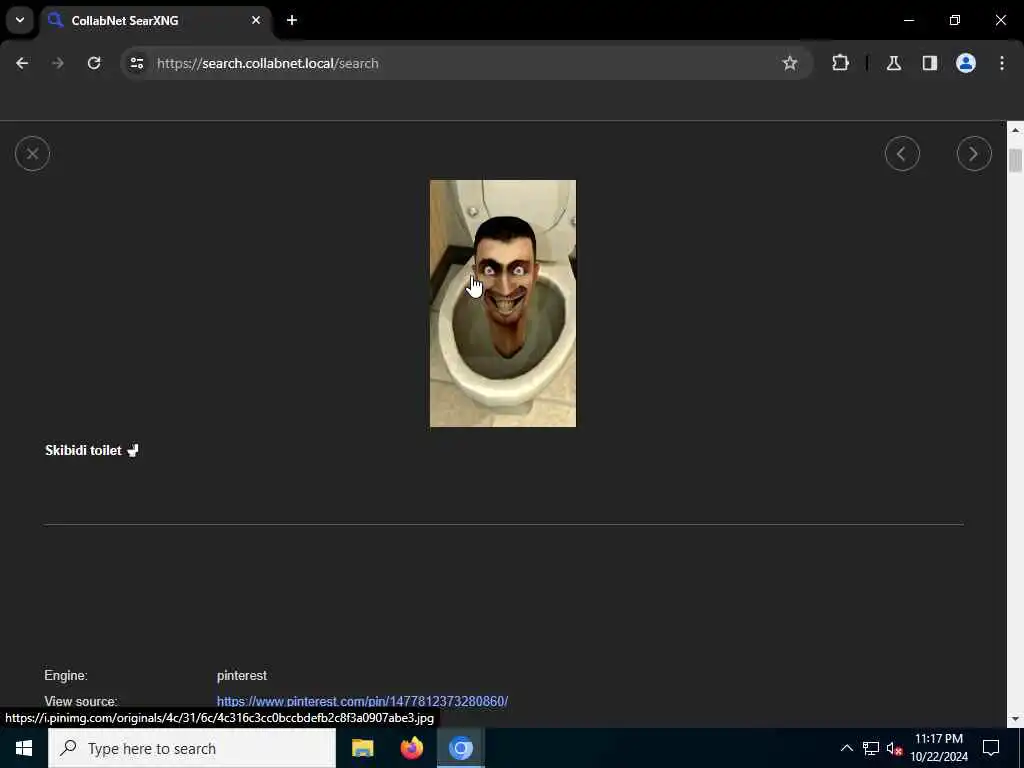Reload the current page
Viewport: 1024px width, 768px height.
tap(94, 63)
